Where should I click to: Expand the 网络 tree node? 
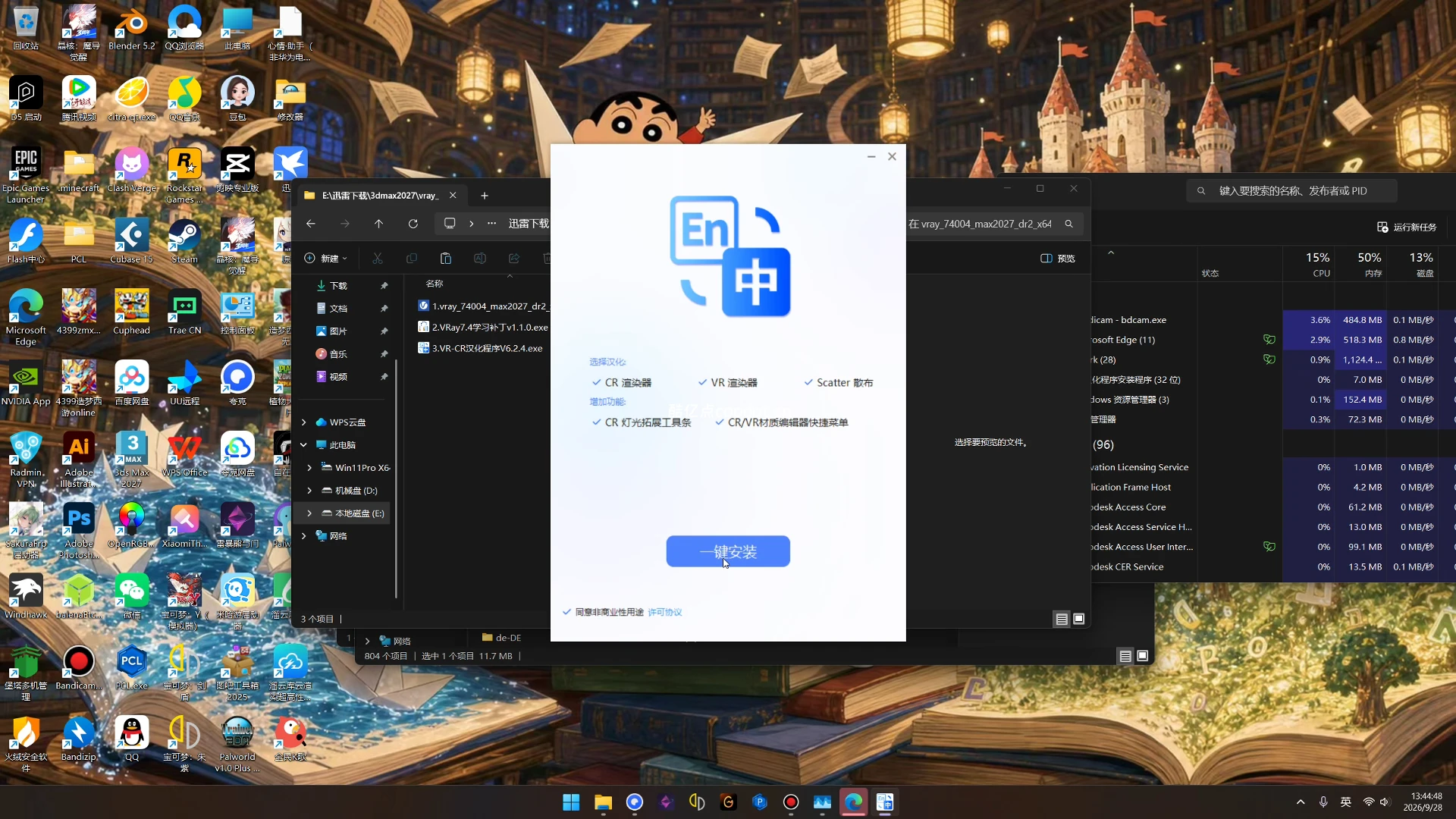click(x=304, y=536)
